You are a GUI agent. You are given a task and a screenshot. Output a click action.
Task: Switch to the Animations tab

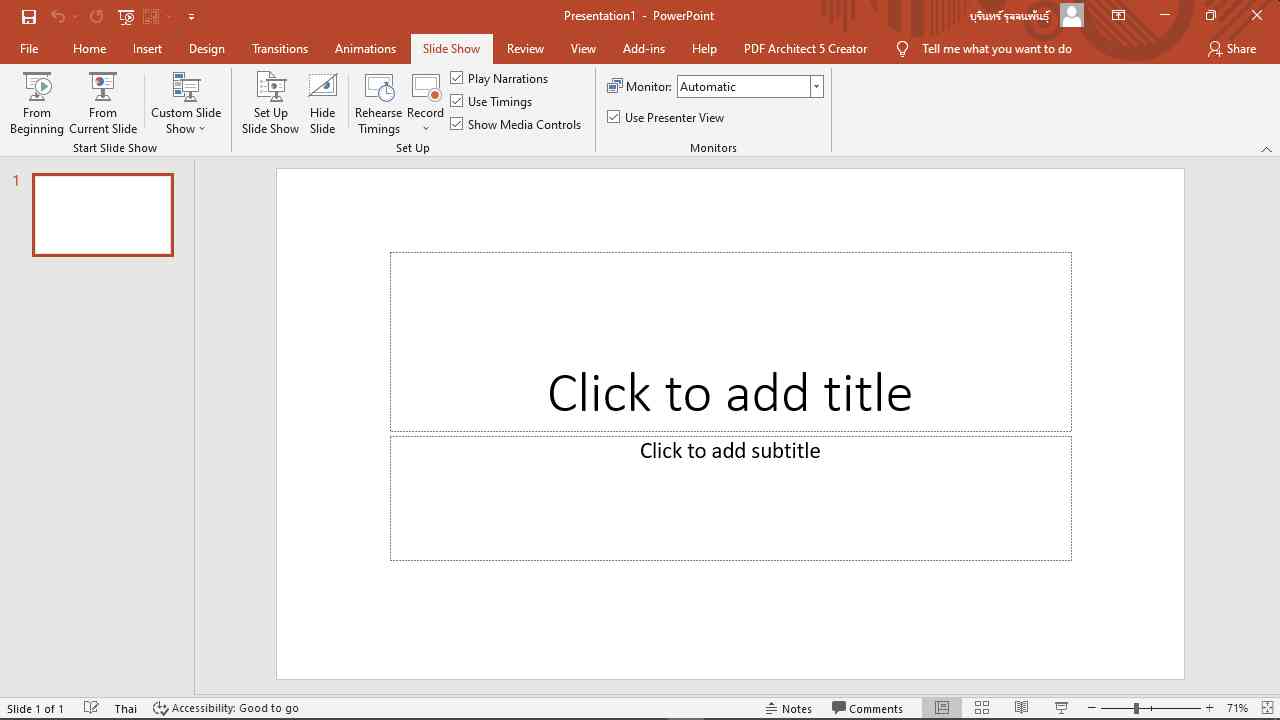365,48
